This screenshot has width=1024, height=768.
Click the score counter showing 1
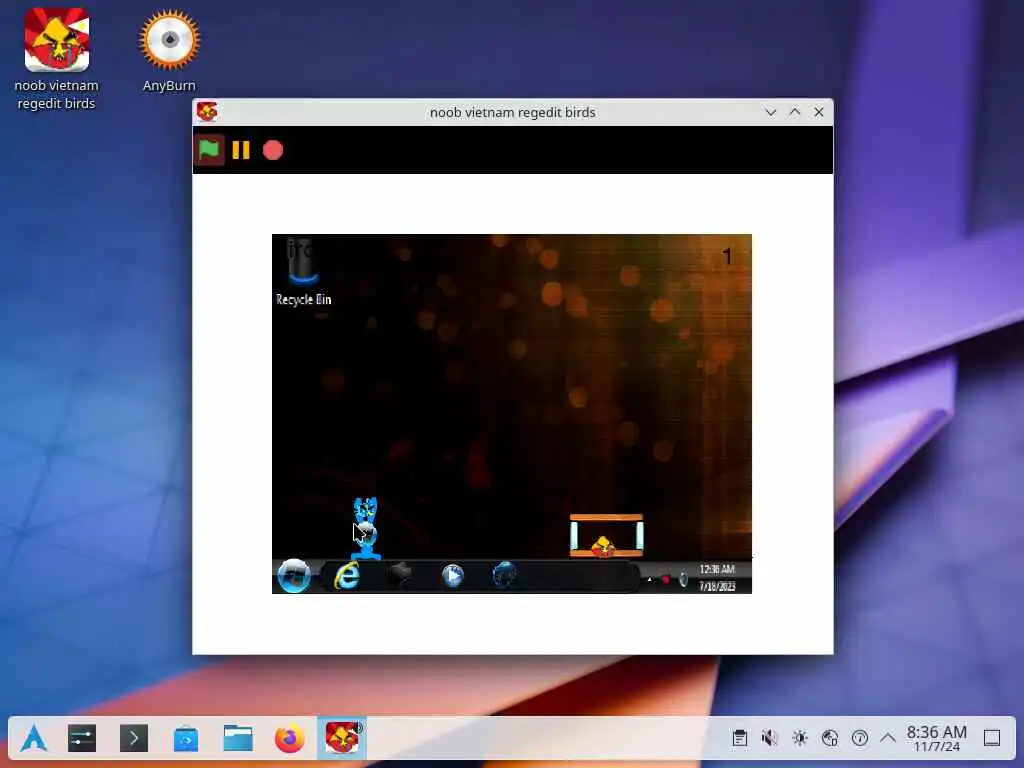point(727,257)
